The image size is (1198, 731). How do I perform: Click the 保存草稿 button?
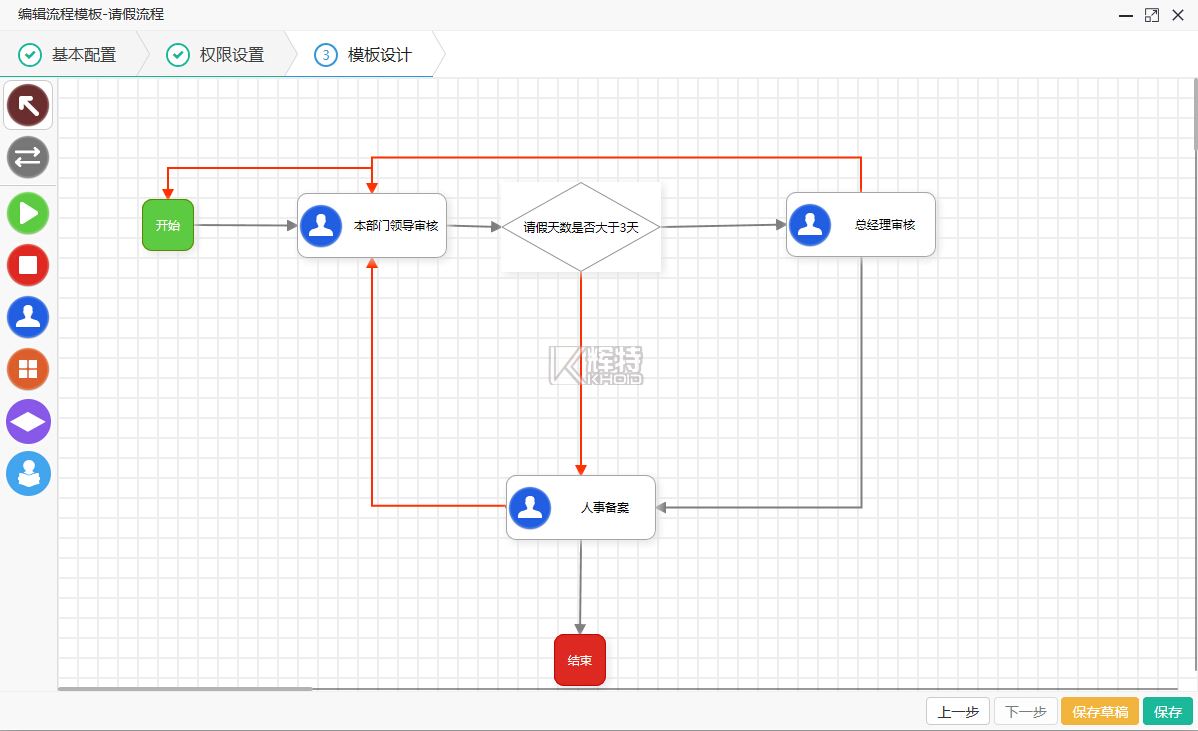click(1099, 711)
